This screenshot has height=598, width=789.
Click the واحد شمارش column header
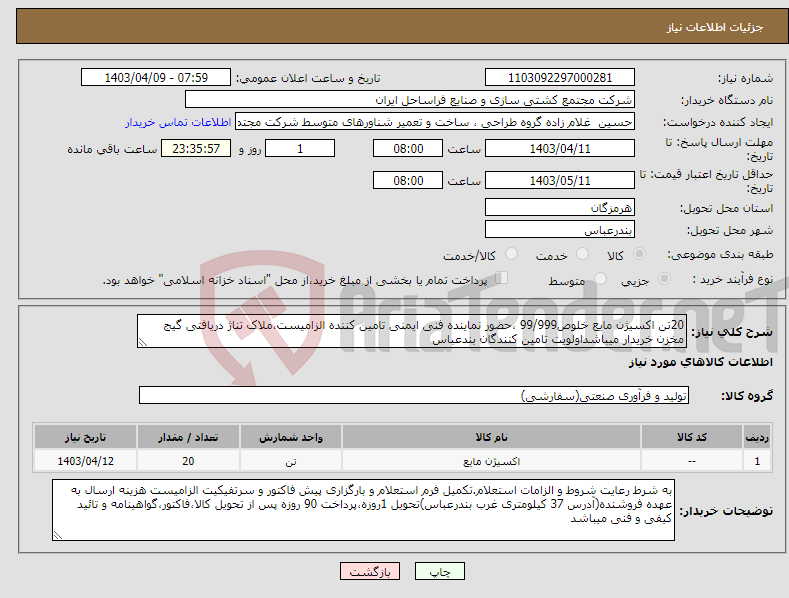coord(291,437)
